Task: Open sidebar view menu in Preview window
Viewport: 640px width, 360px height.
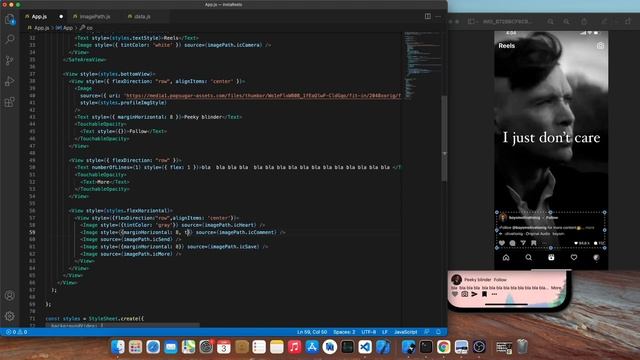Action: [473, 21]
